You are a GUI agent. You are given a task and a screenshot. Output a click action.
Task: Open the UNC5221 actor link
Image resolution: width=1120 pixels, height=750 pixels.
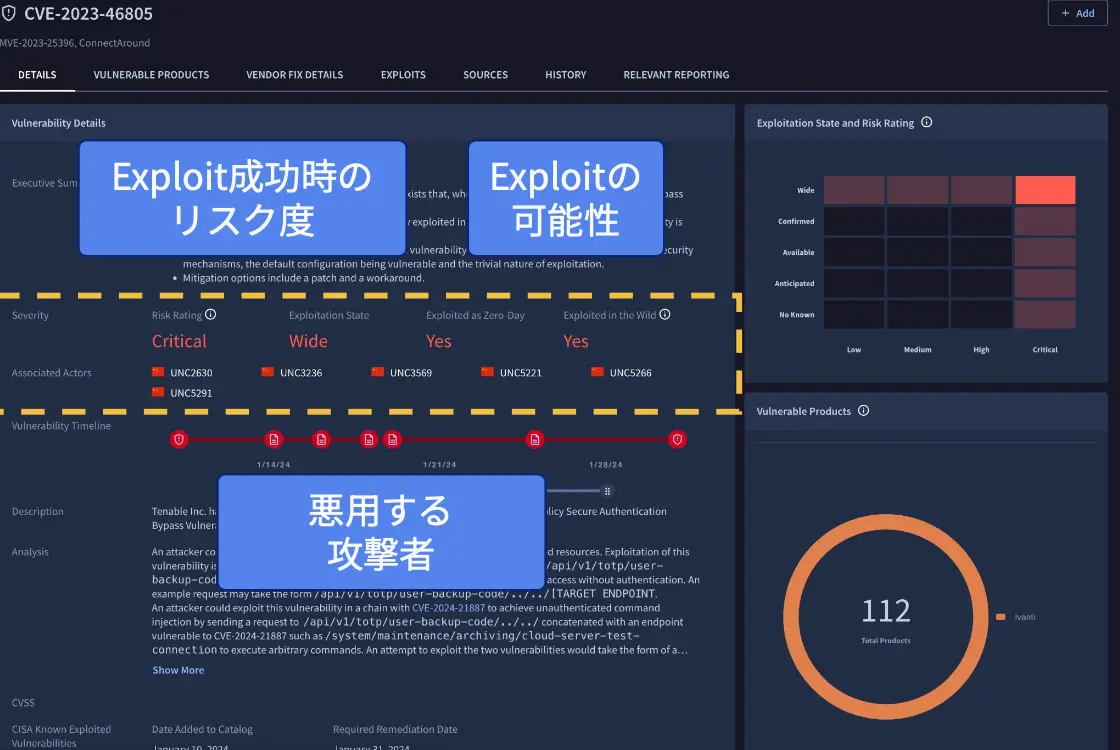[520, 373]
